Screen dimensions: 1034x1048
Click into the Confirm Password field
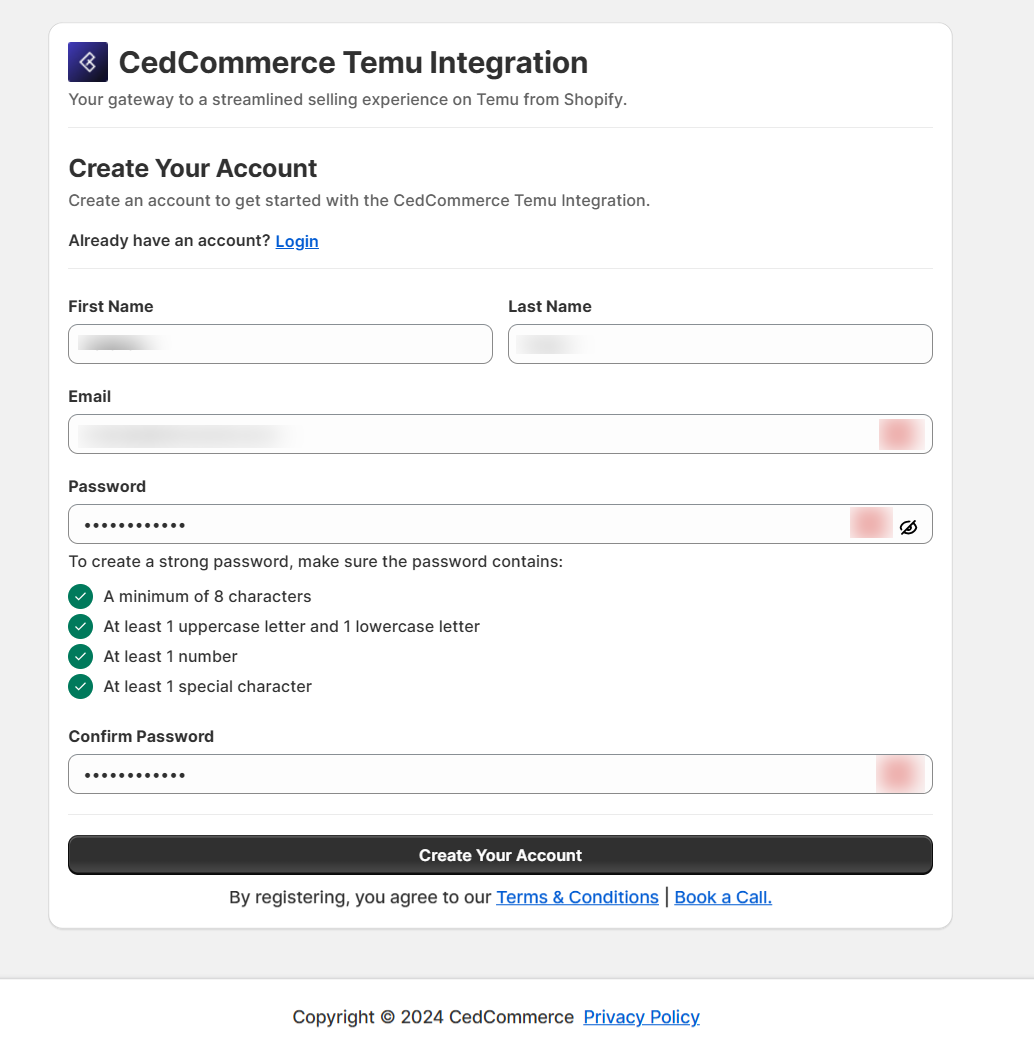click(x=500, y=774)
